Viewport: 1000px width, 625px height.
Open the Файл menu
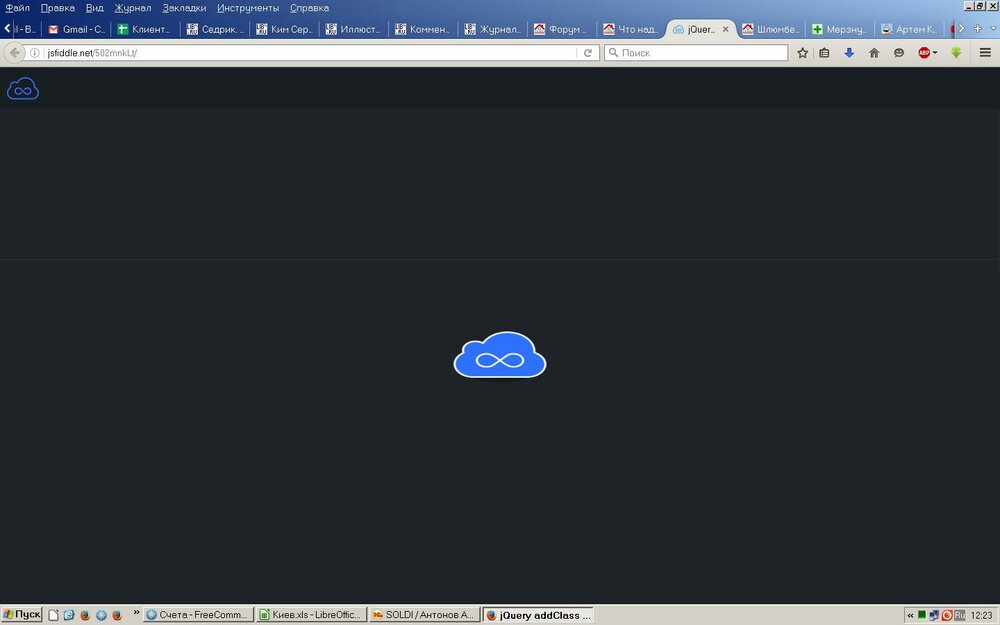(x=17, y=8)
